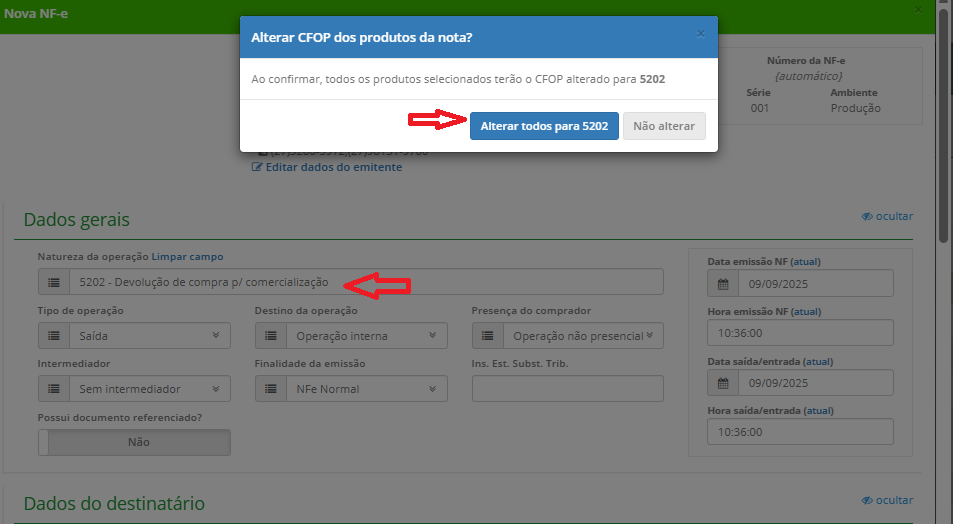Focus Data saída/entrada date field
Viewport: 953px width, 524px height.
coord(816,383)
